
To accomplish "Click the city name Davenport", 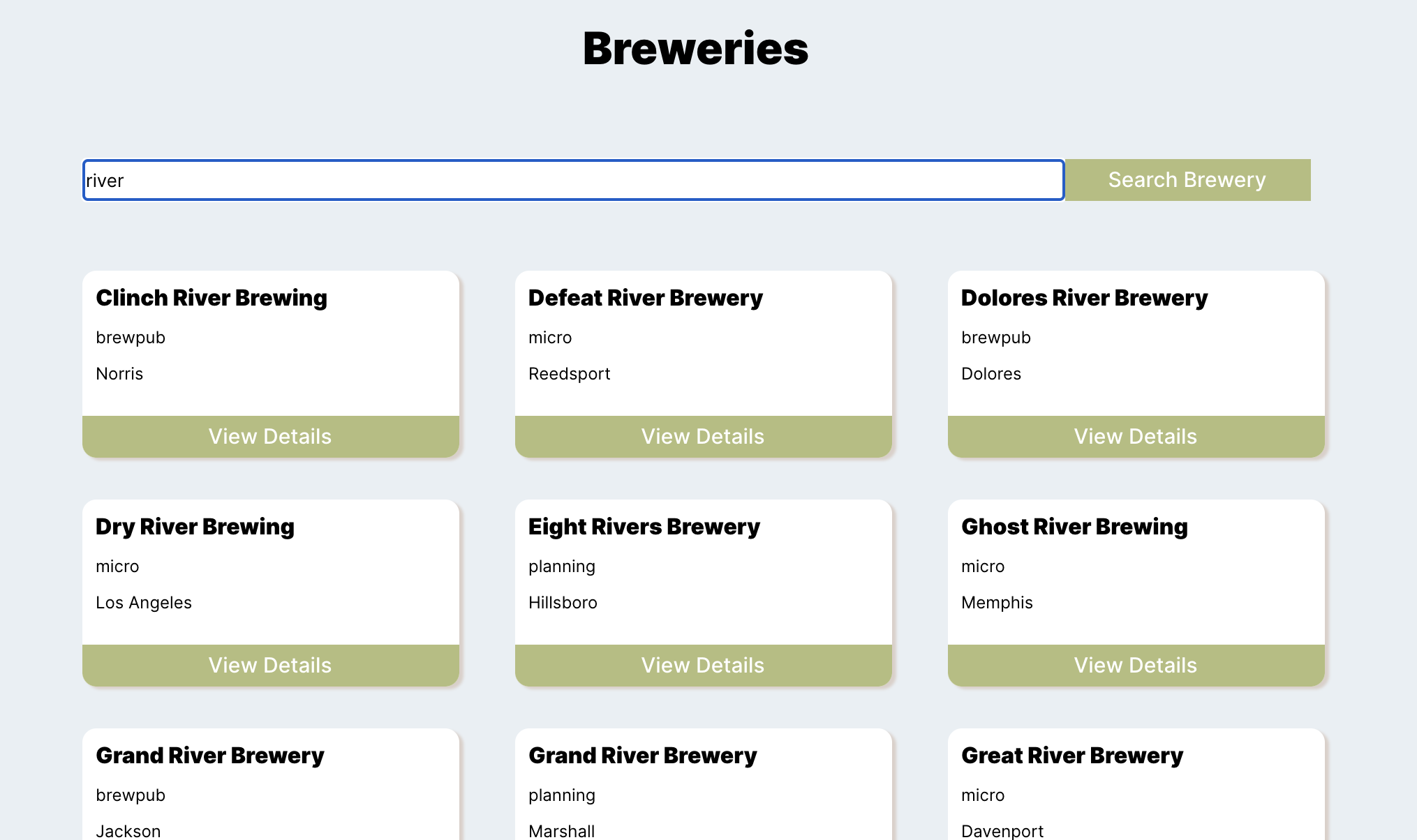I will tap(1002, 831).
